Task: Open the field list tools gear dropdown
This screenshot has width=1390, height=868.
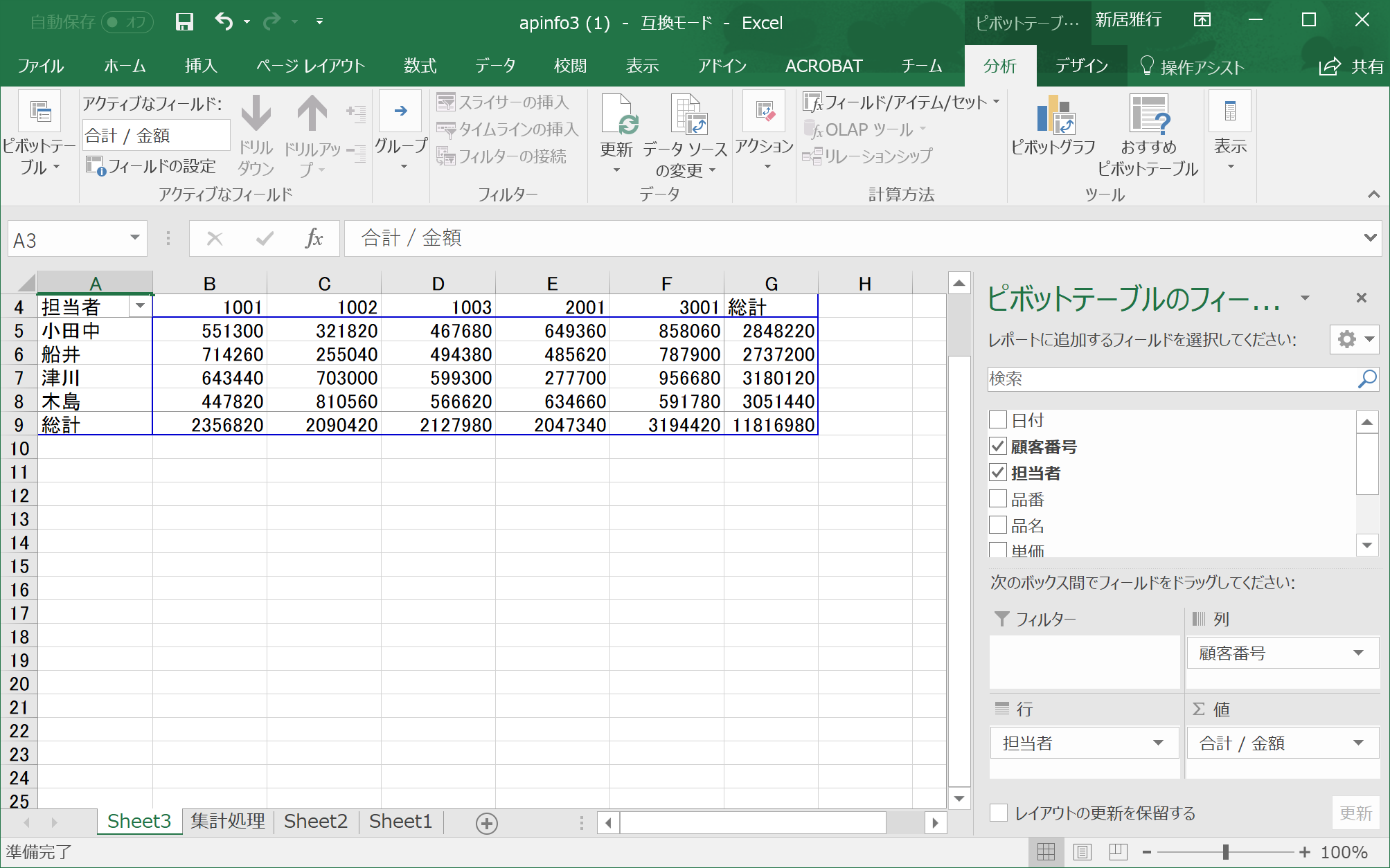Action: pyautogui.click(x=1354, y=339)
